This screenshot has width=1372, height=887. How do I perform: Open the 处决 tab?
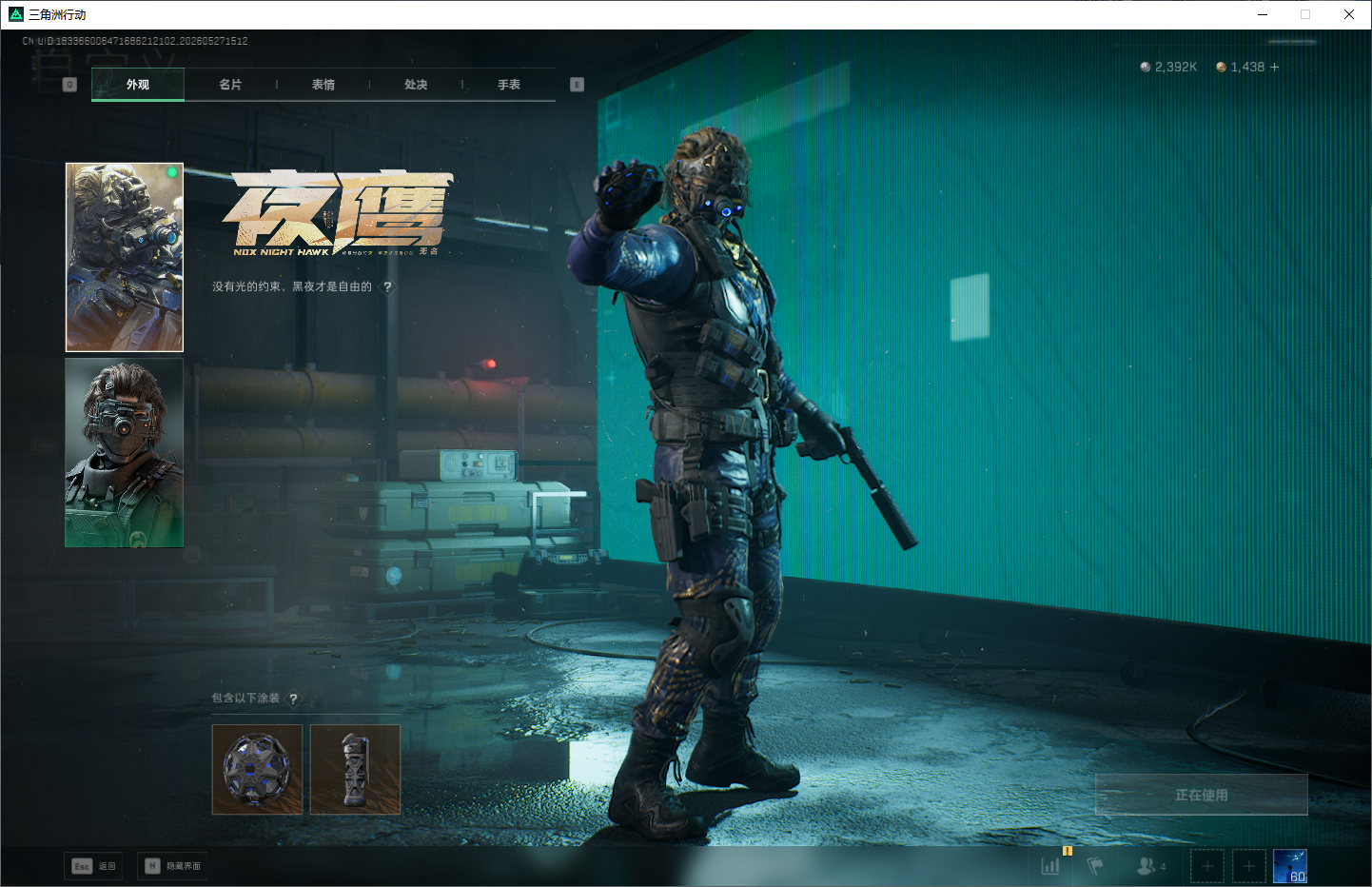coord(416,85)
